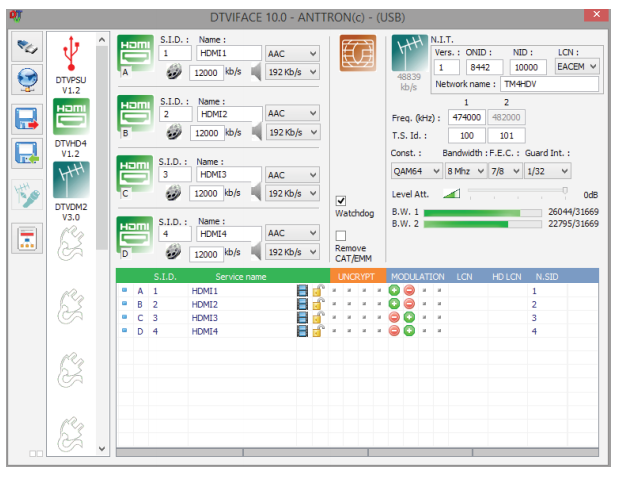Enable the Remove CAT/EMM checkbox

click(x=341, y=235)
